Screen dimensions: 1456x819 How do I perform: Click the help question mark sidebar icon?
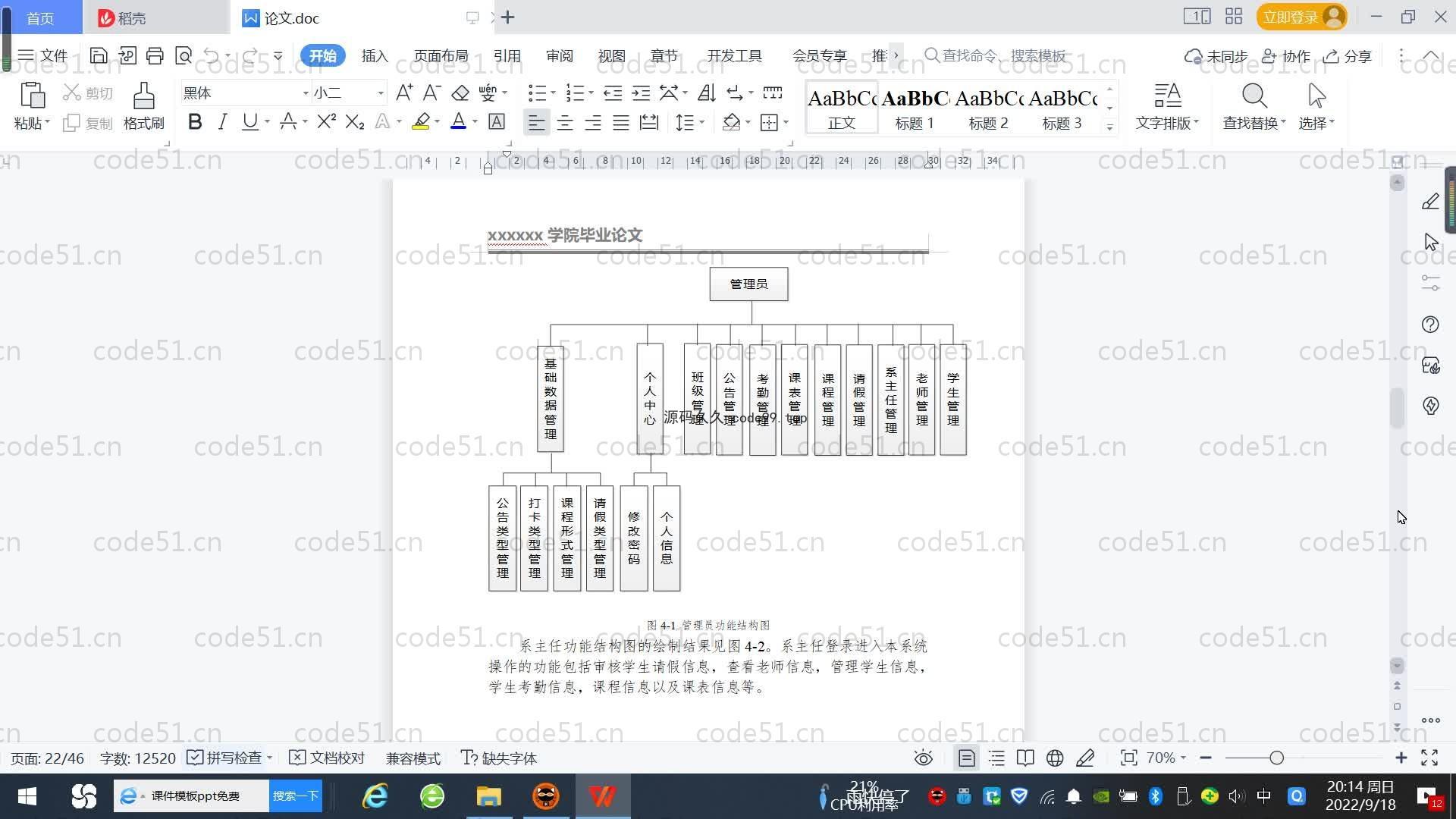click(x=1430, y=325)
